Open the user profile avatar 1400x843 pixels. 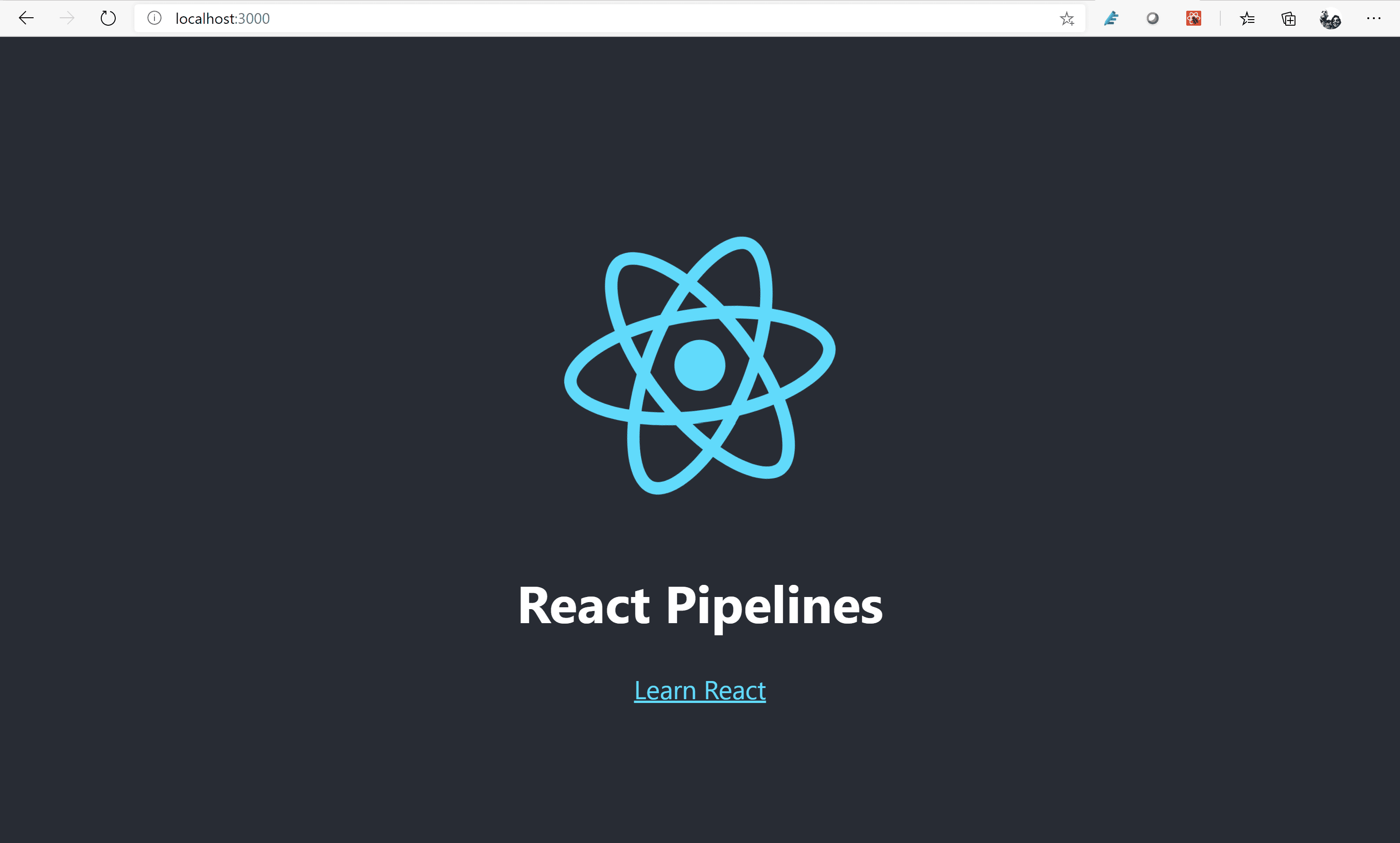(x=1330, y=19)
